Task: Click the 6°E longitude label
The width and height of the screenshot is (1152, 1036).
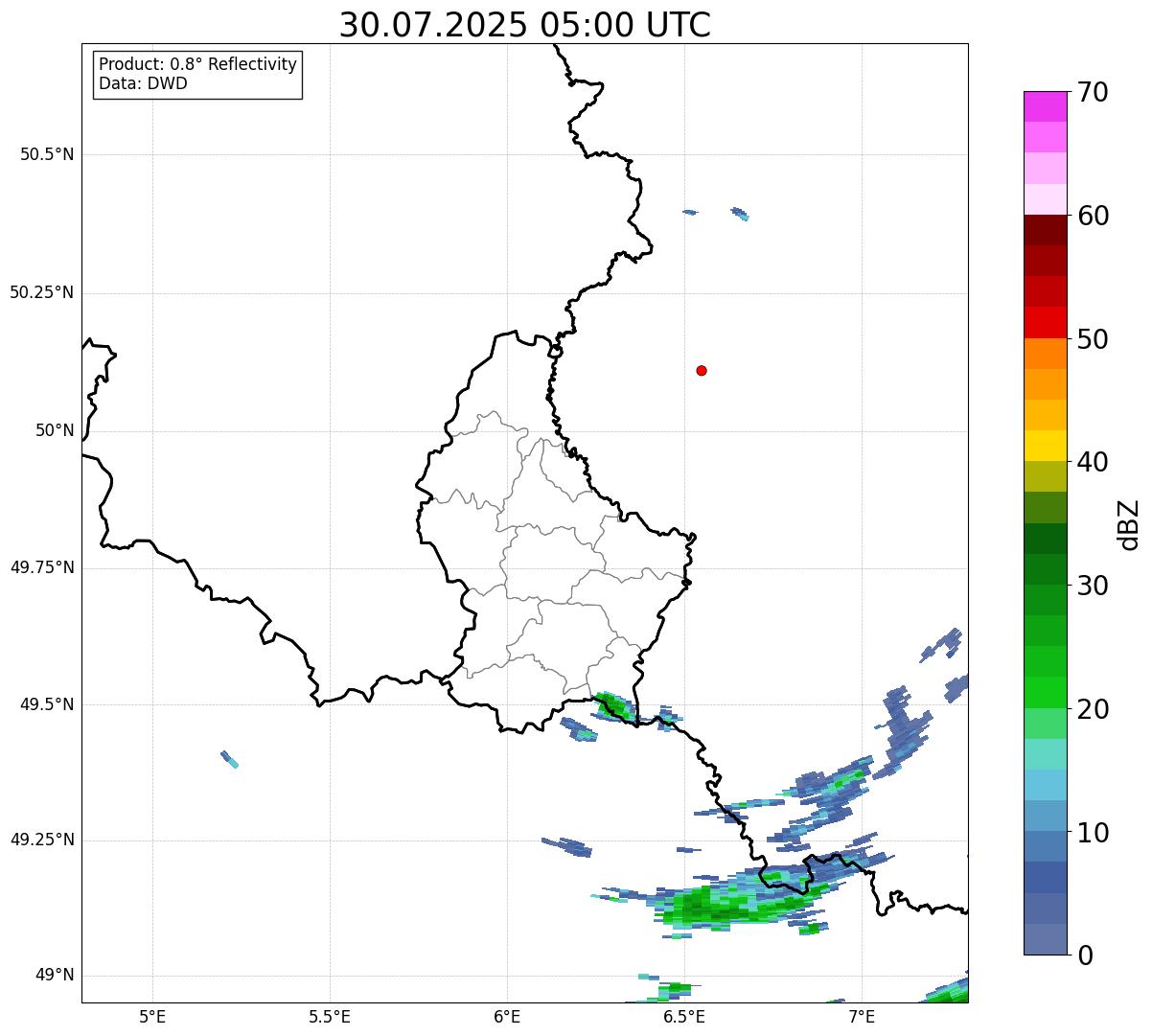Action: pos(507,1016)
